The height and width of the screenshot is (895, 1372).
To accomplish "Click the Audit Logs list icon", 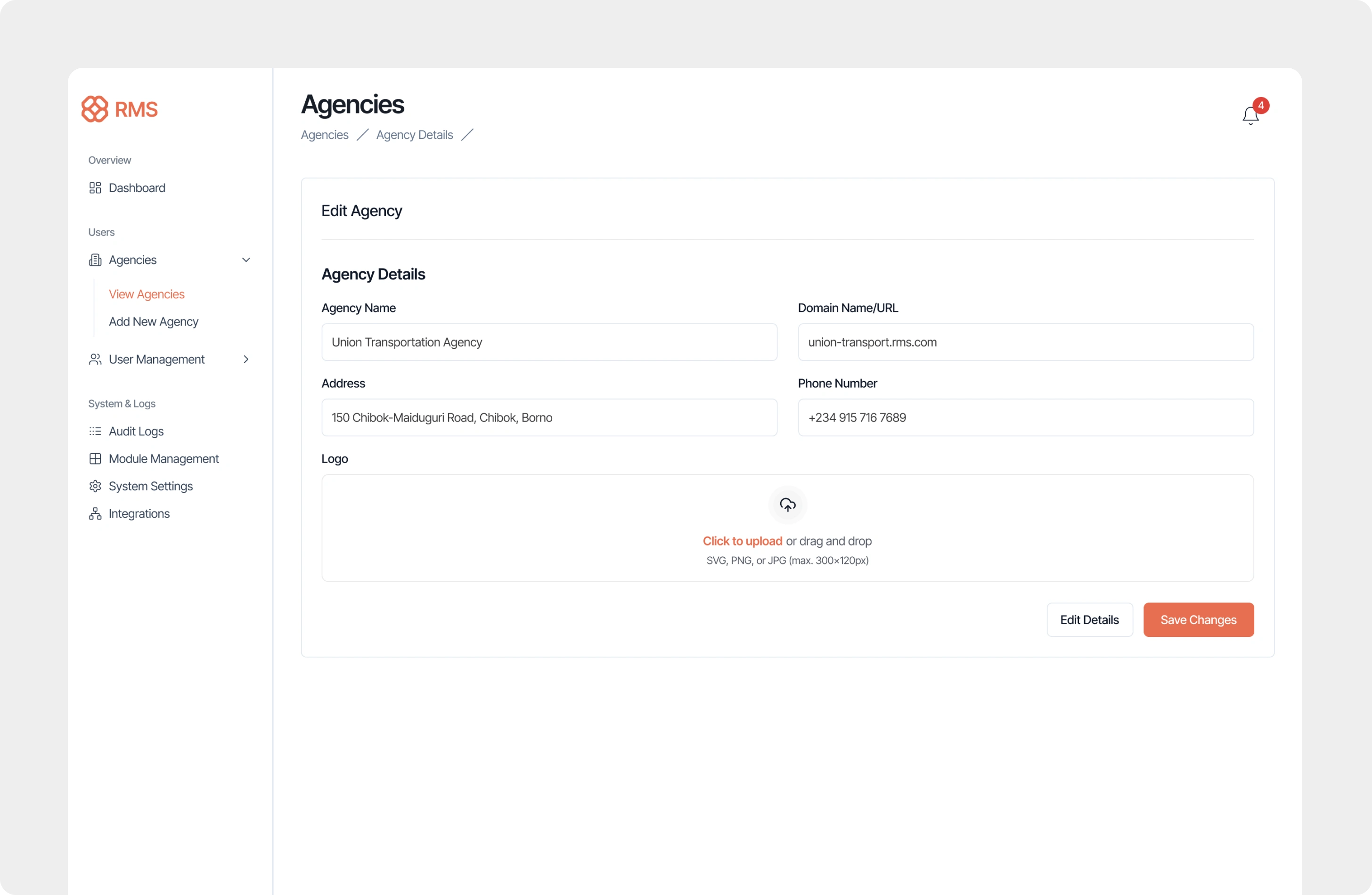I will (95, 431).
